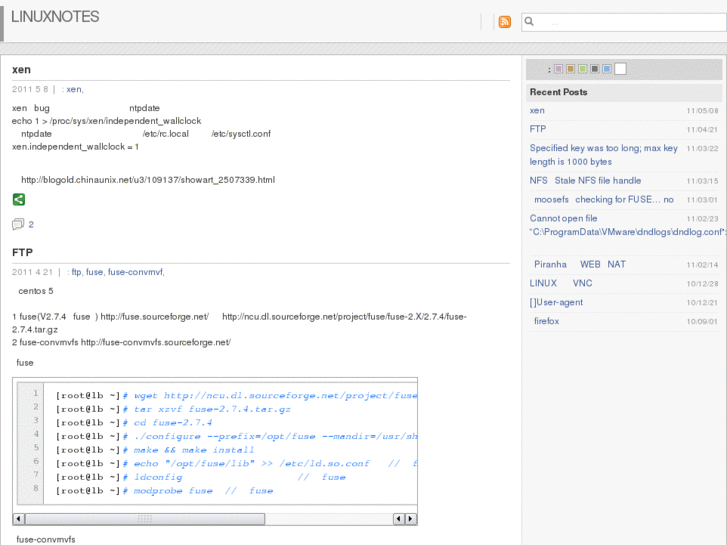This screenshot has height=545, width=727.
Task: Open 'Specified key was too long' post
Action: (x=604, y=155)
